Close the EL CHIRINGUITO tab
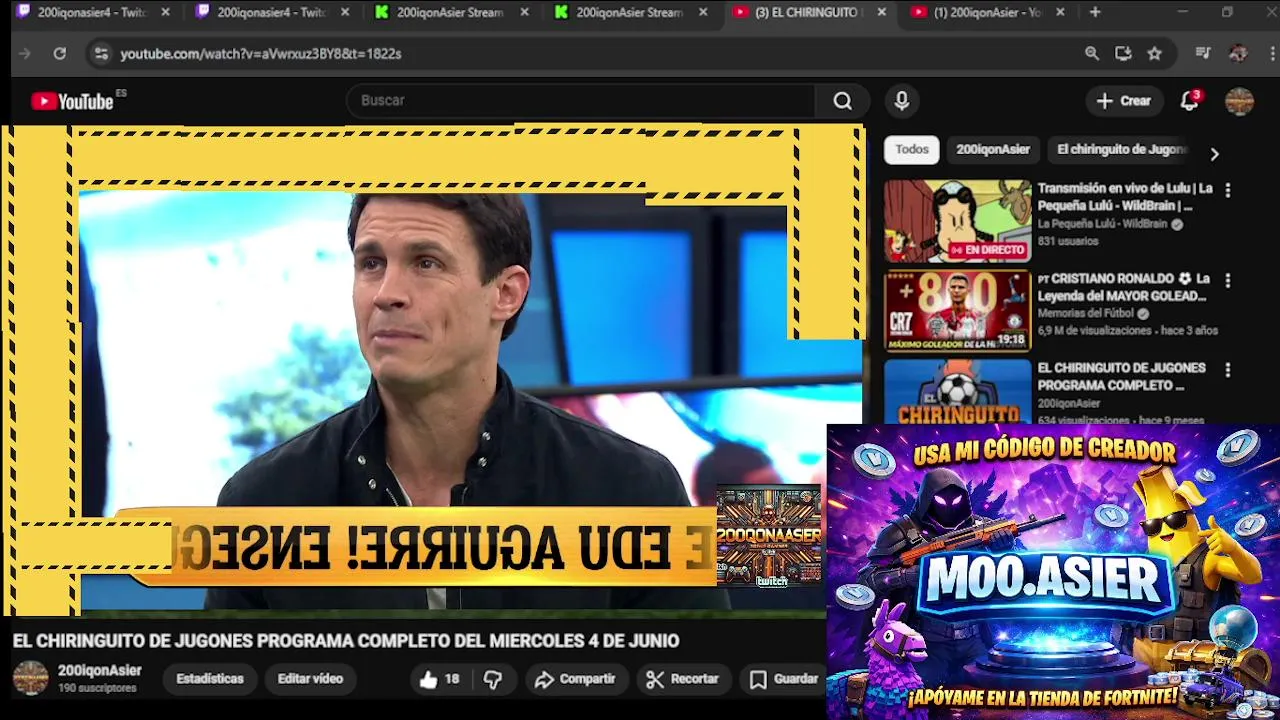 point(881,12)
